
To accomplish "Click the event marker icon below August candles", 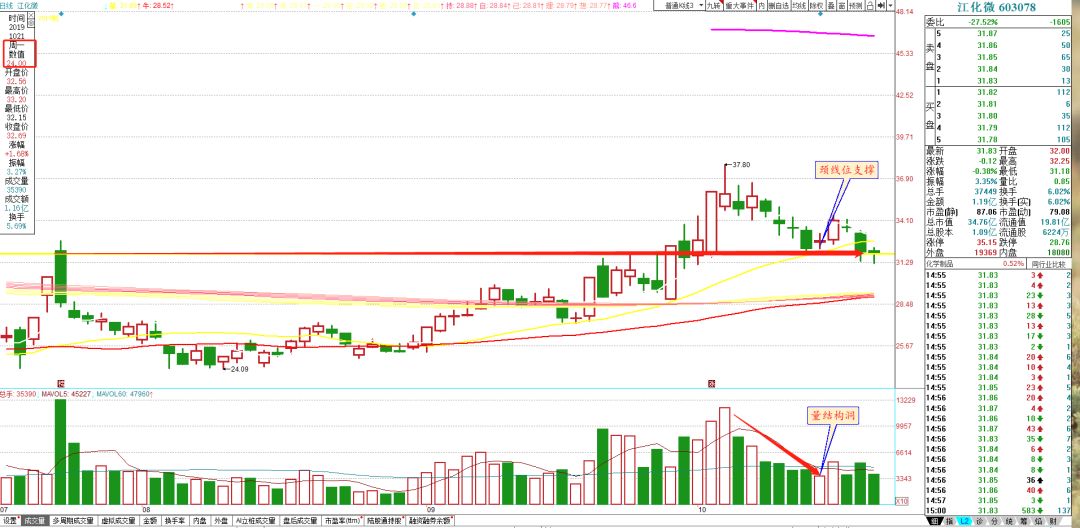I will click(61, 382).
